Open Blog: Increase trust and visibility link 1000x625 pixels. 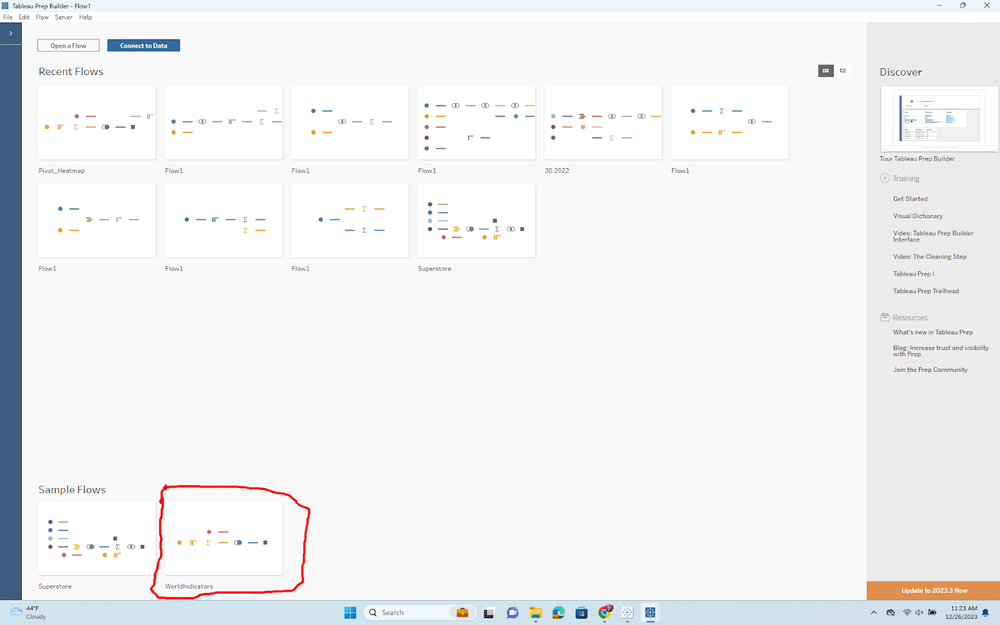click(941, 351)
